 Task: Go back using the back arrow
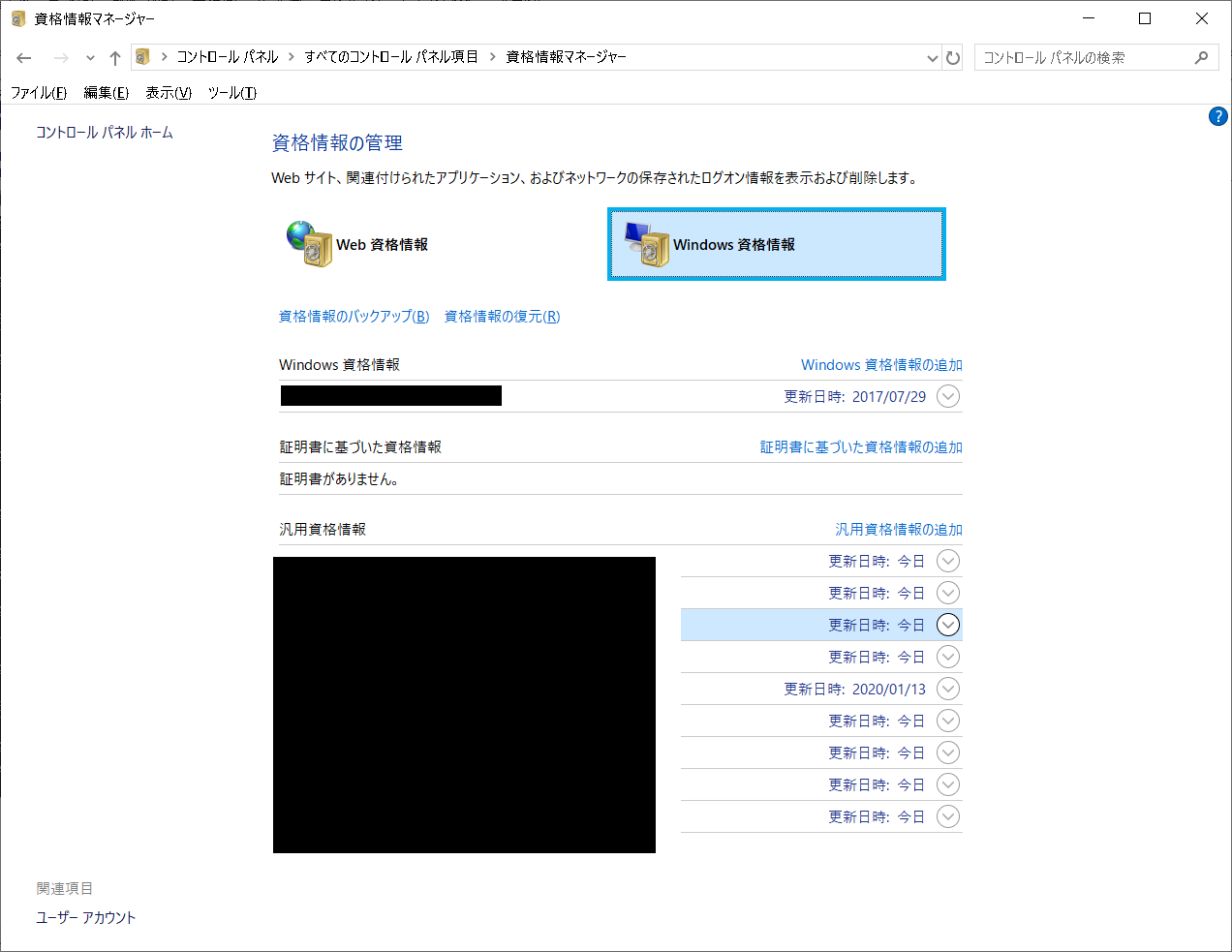(x=24, y=58)
